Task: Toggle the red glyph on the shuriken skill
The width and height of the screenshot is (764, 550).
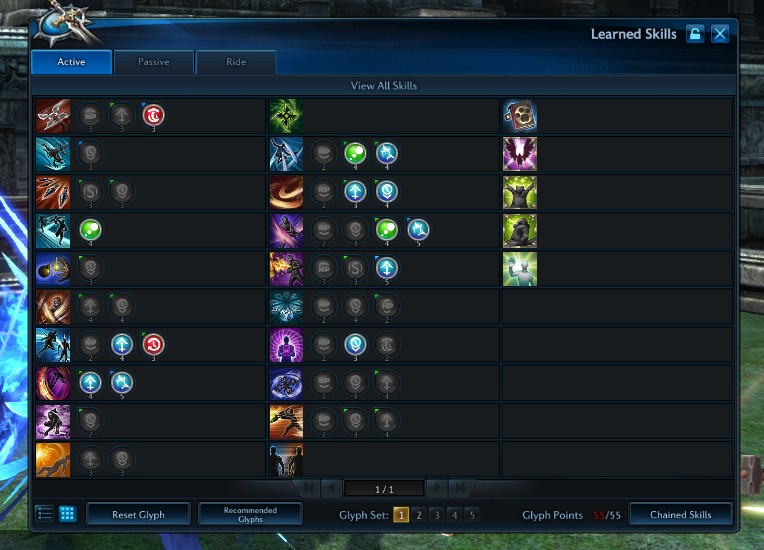Action: (x=153, y=115)
